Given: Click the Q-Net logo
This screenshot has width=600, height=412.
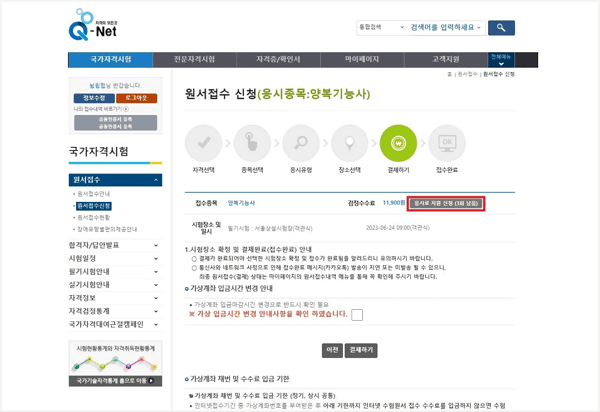Looking at the screenshot, I should pyautogui.click(x=93, y=24).
